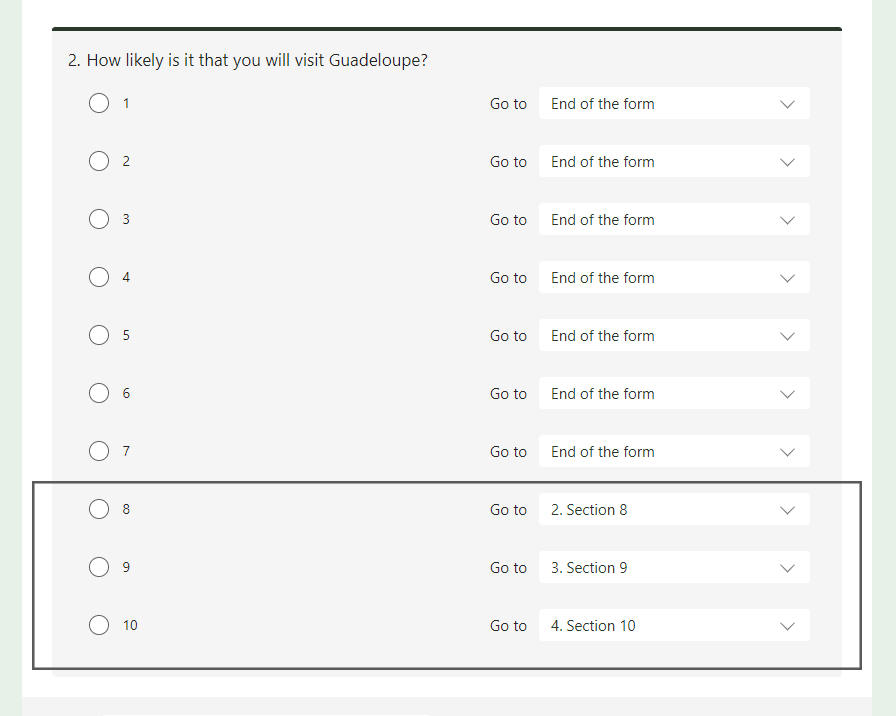Open End of the form dropdown for option 5
This screenshot has width=896, height=716.
tap(673, 335)
